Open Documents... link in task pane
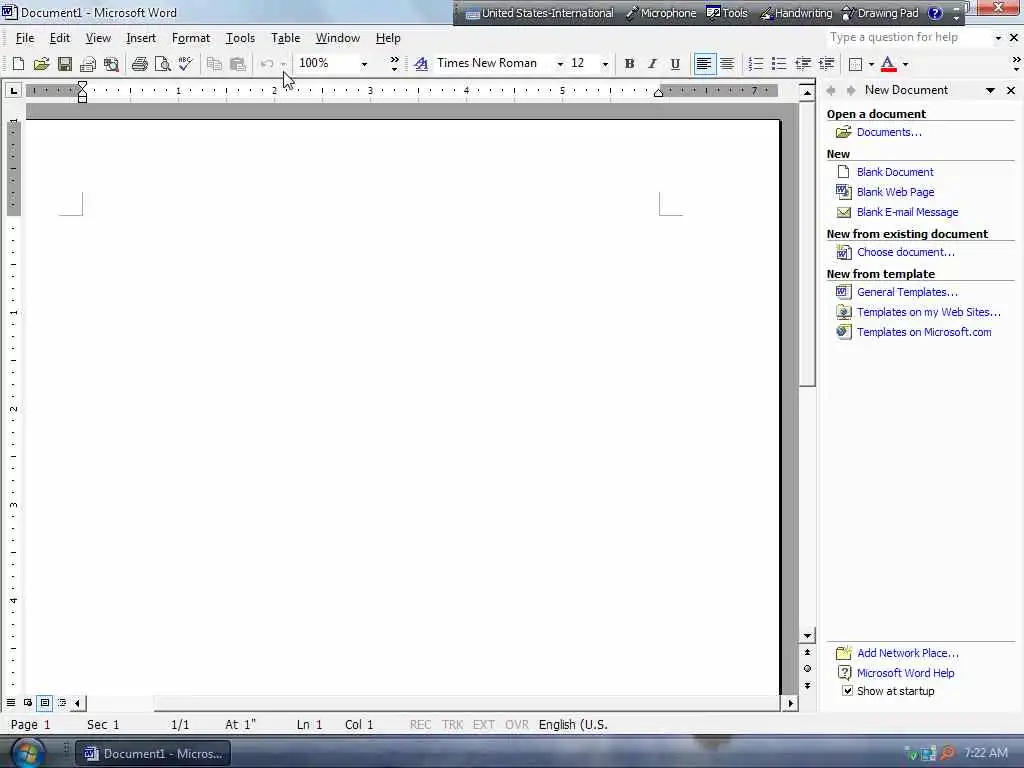The height and width of the screenshot is (768, 1024). tap(889, 132)
